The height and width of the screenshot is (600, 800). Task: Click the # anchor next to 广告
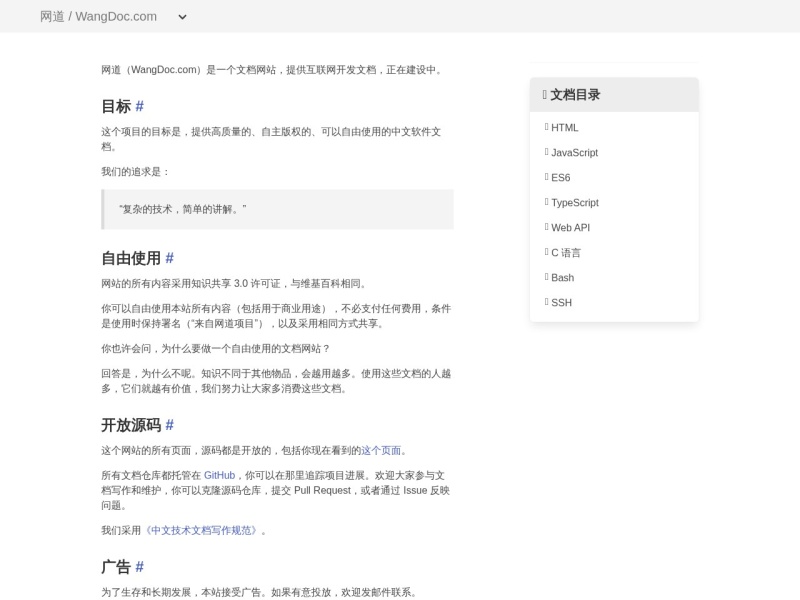(139, 567)
